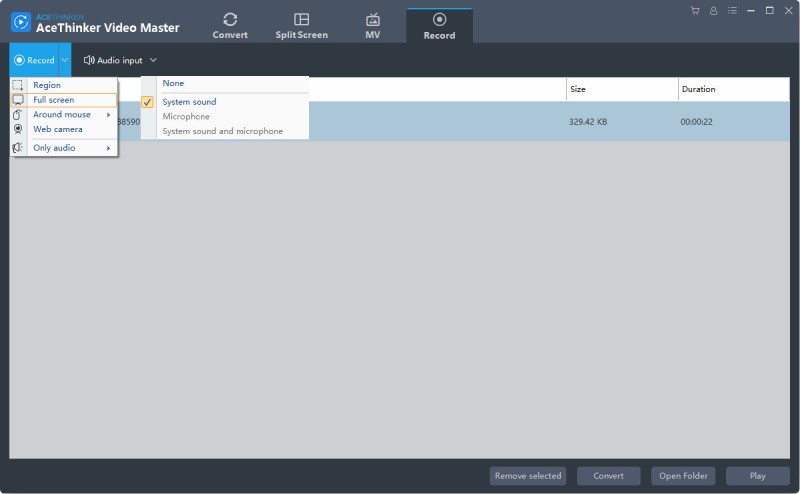Switch to the MV tab

(372, 26)
